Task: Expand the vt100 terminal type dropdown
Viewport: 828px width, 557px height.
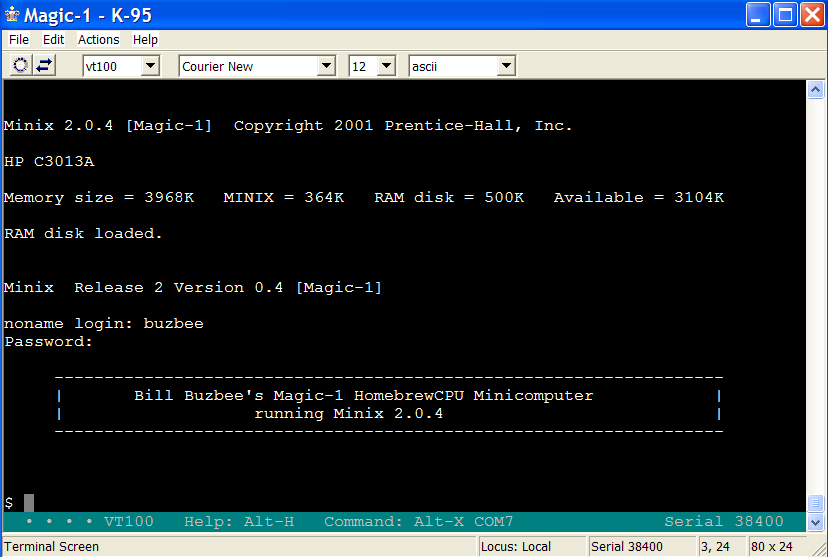Action: [x=150, y=66]
